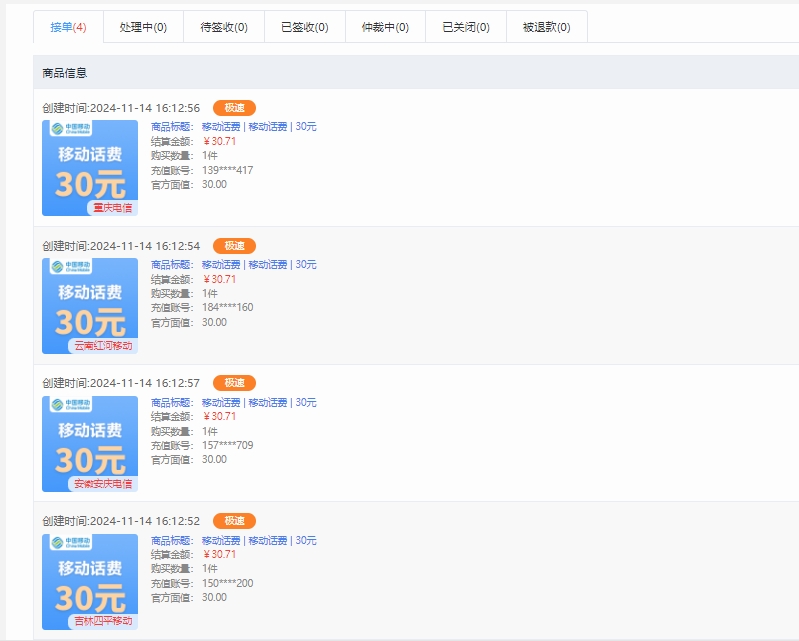Screen dimensions: 799x641
Task: Click 极速 badge on the 16:12:56 order
Action: coord(234,108)
